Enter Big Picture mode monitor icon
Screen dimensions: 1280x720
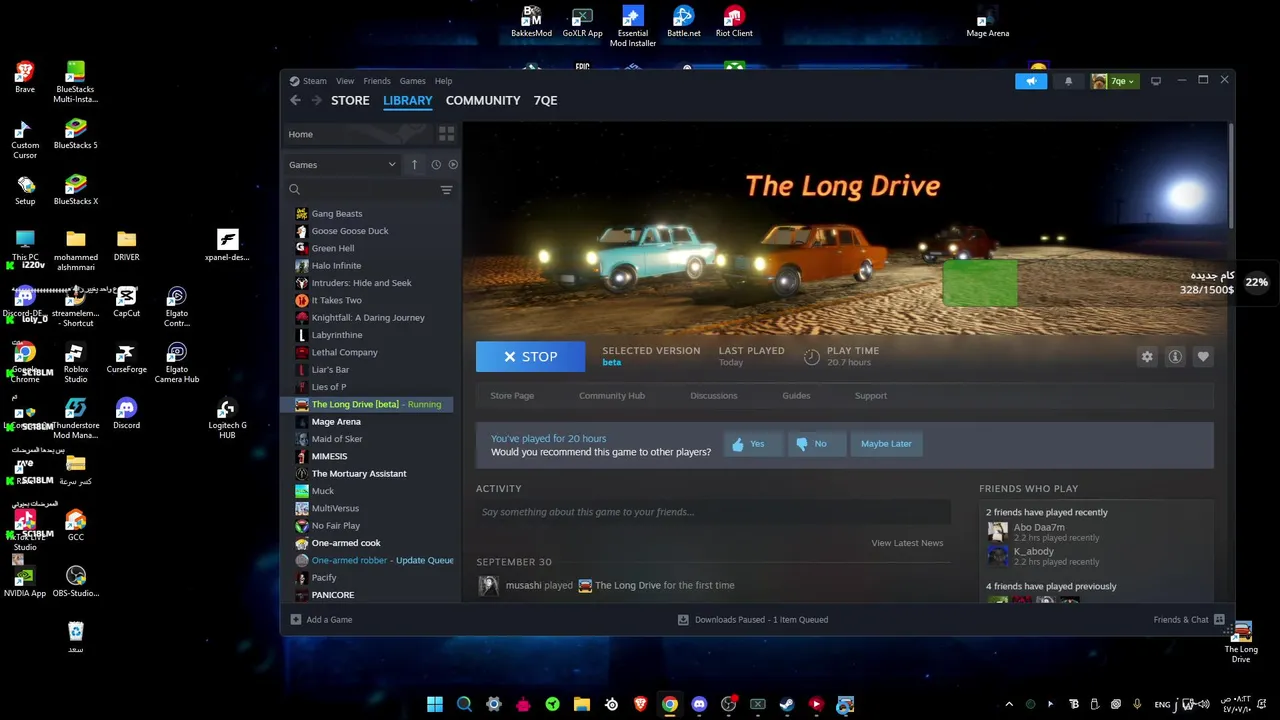point(1156,81)
